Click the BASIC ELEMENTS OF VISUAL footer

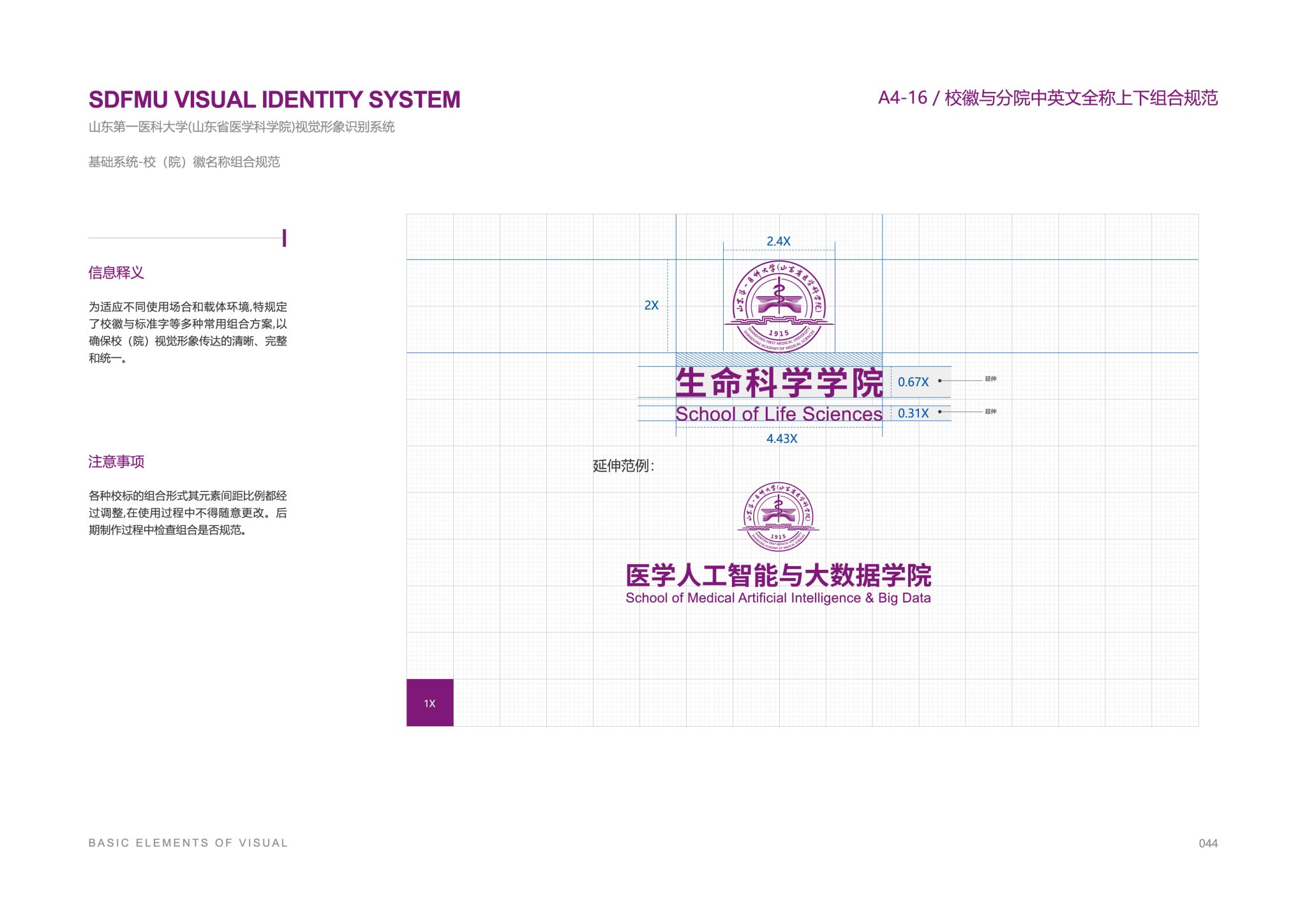point(188,843)
